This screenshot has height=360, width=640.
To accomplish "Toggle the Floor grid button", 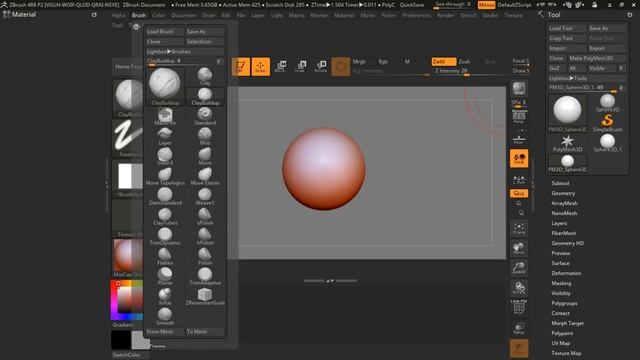I will (x=519, y=140).
